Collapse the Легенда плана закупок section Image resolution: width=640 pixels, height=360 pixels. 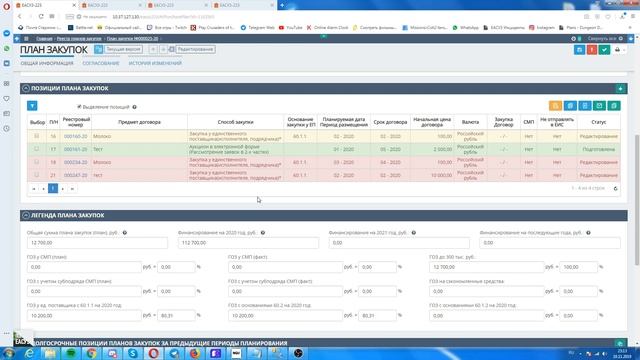[x=26, y=215]
